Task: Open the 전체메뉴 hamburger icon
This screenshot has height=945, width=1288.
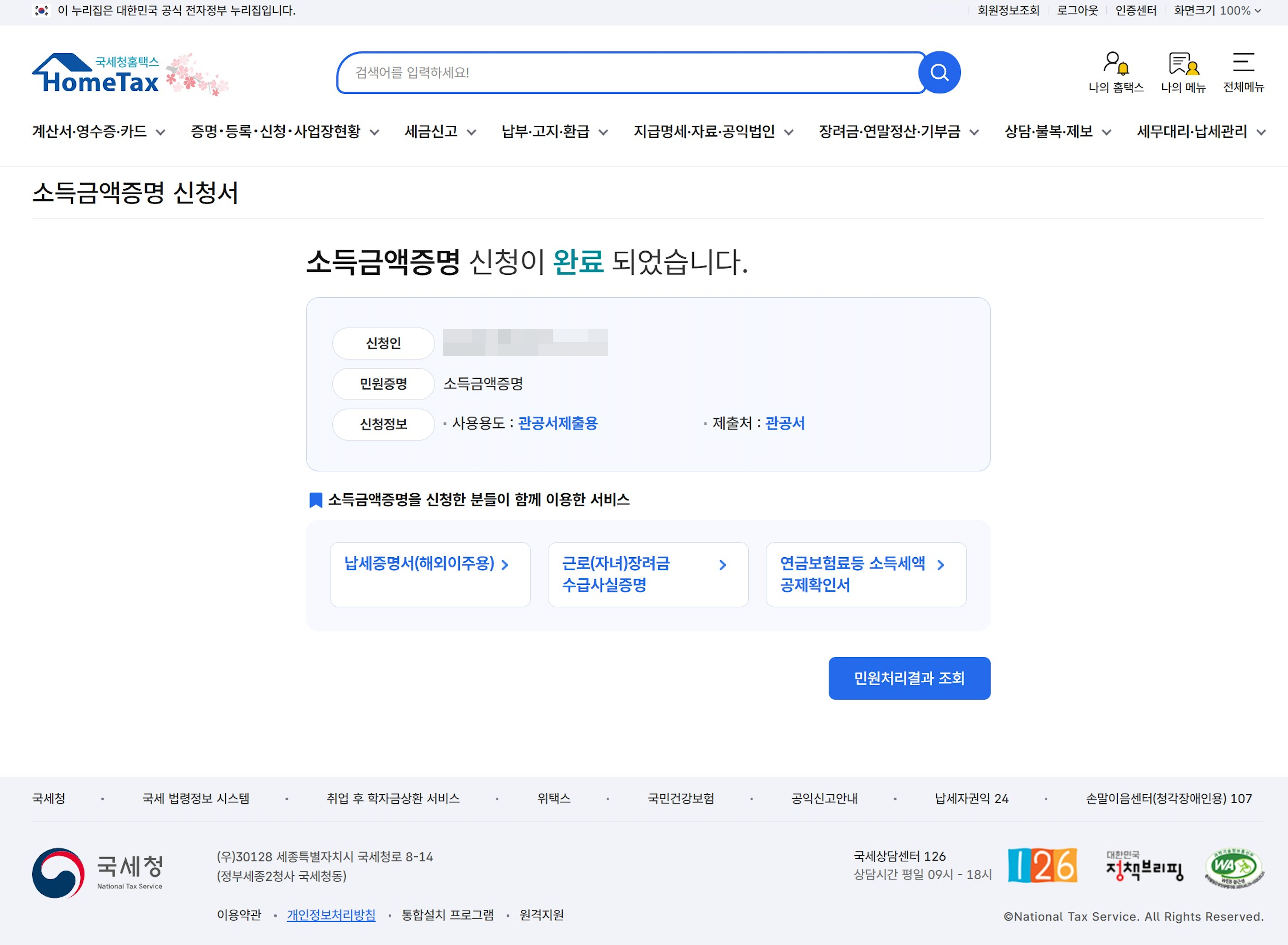Action: (x=1244, y=64)
